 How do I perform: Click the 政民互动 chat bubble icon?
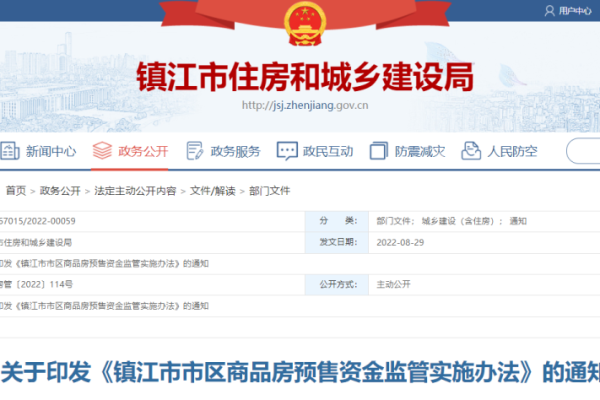tap(287, 151)
